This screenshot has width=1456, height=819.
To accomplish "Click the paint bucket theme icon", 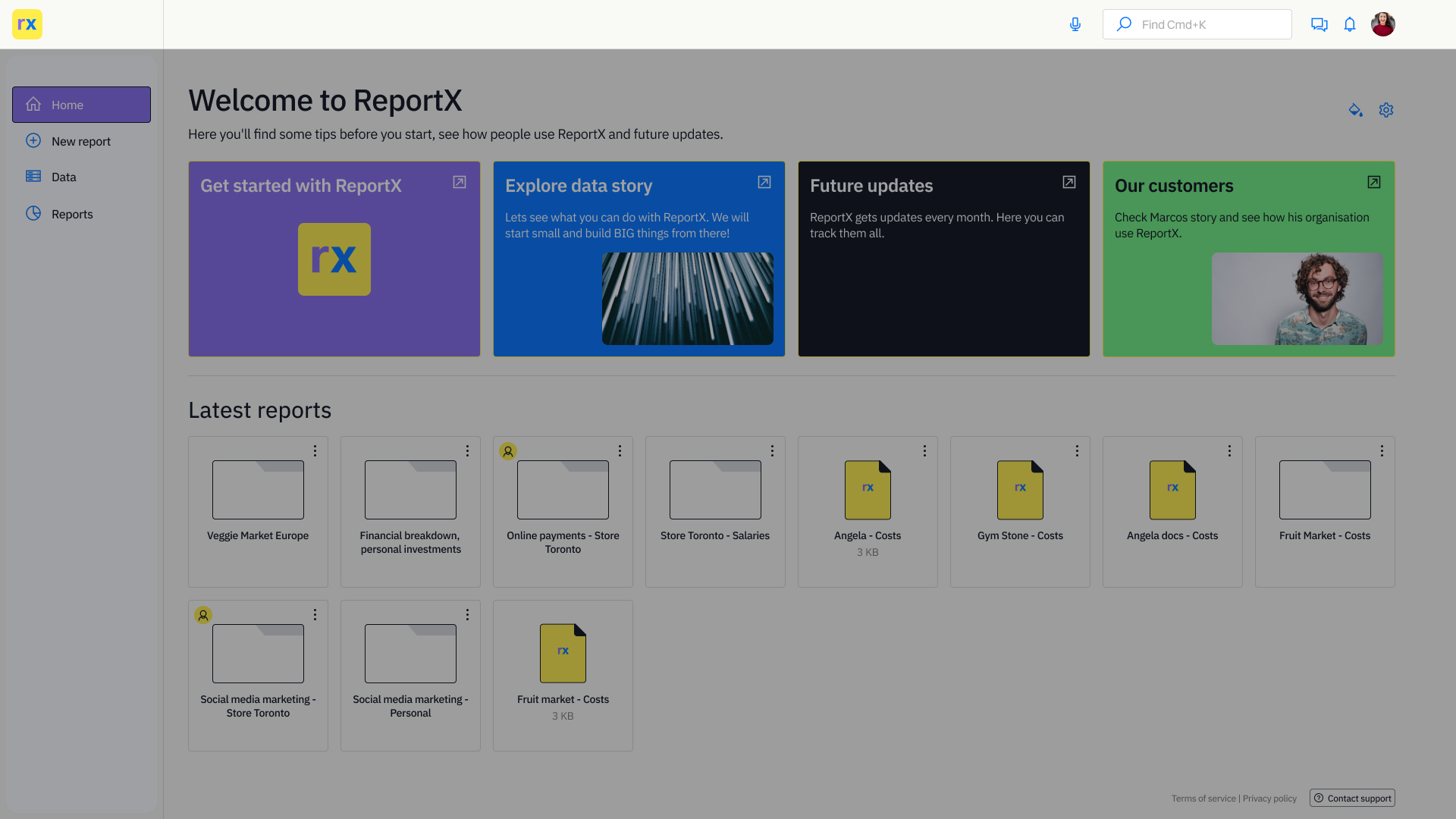I will (x=1356, y=110).
